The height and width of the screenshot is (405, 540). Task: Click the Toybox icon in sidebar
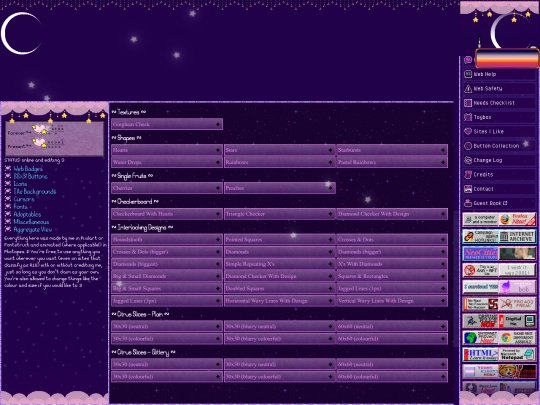(468, 117)
